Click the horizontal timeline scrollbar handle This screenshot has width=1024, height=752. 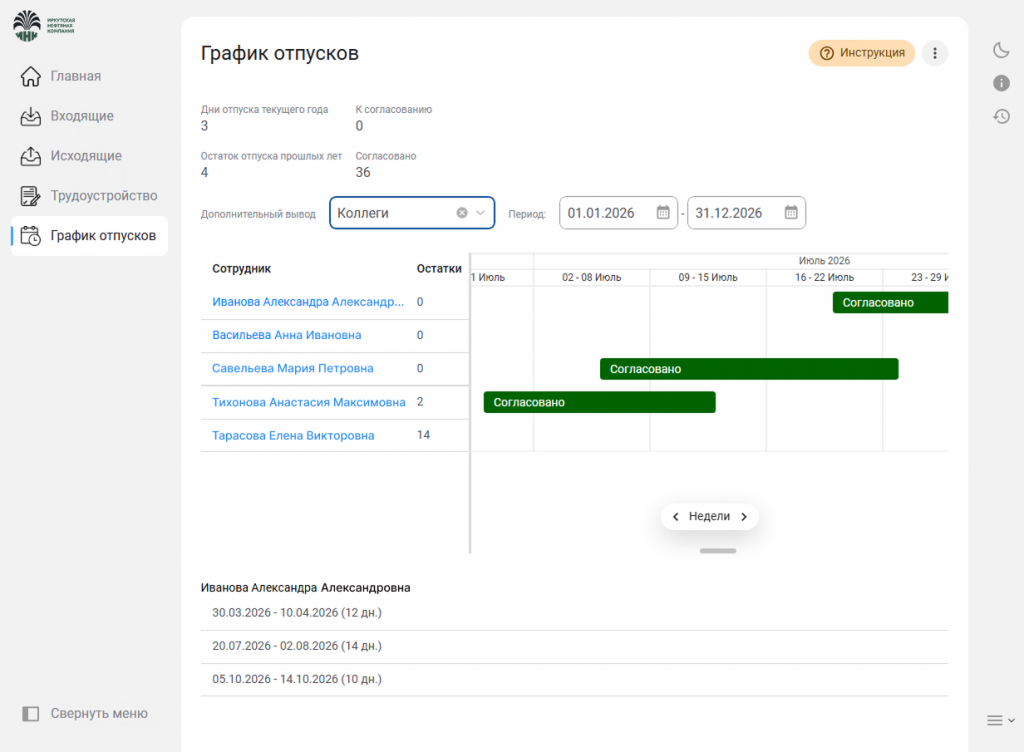[718, 551]
